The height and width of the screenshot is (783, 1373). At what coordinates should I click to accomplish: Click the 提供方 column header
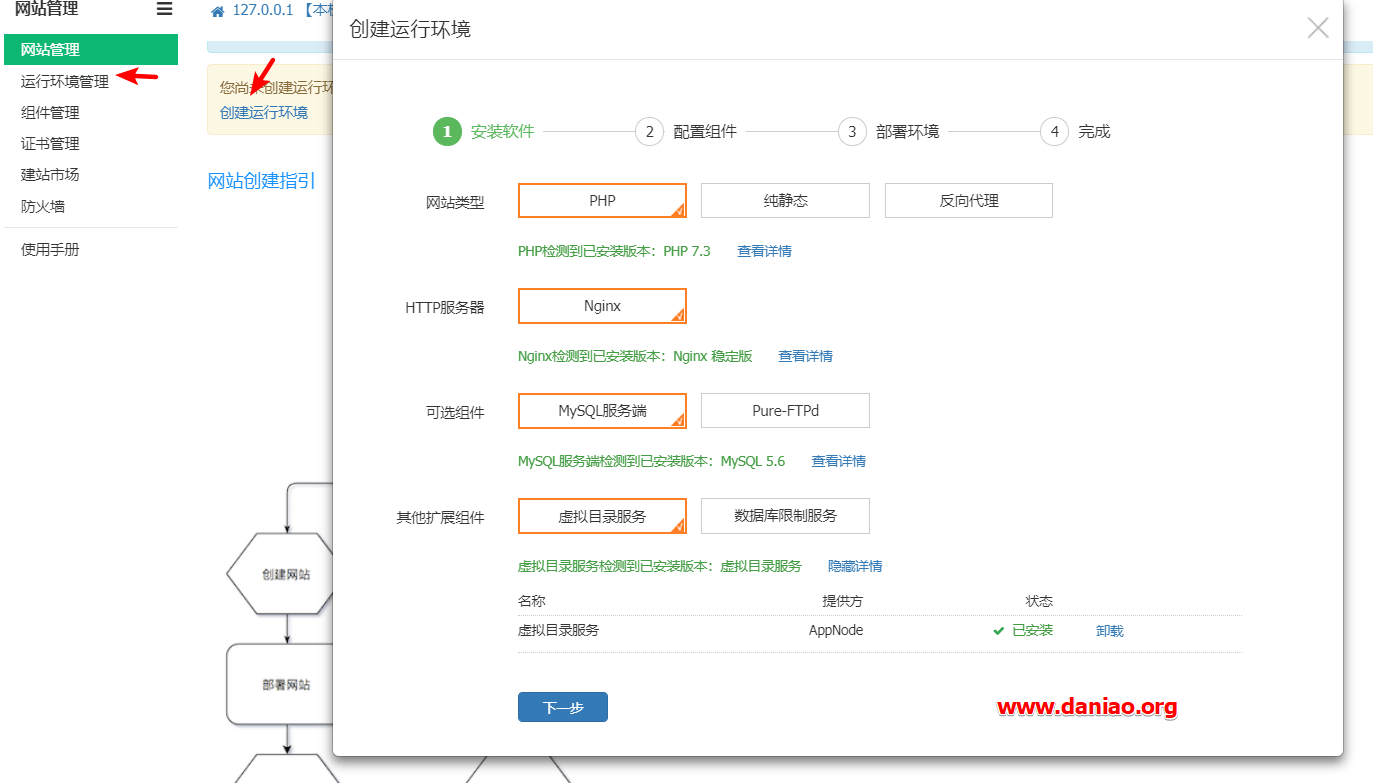click(842, 601)
